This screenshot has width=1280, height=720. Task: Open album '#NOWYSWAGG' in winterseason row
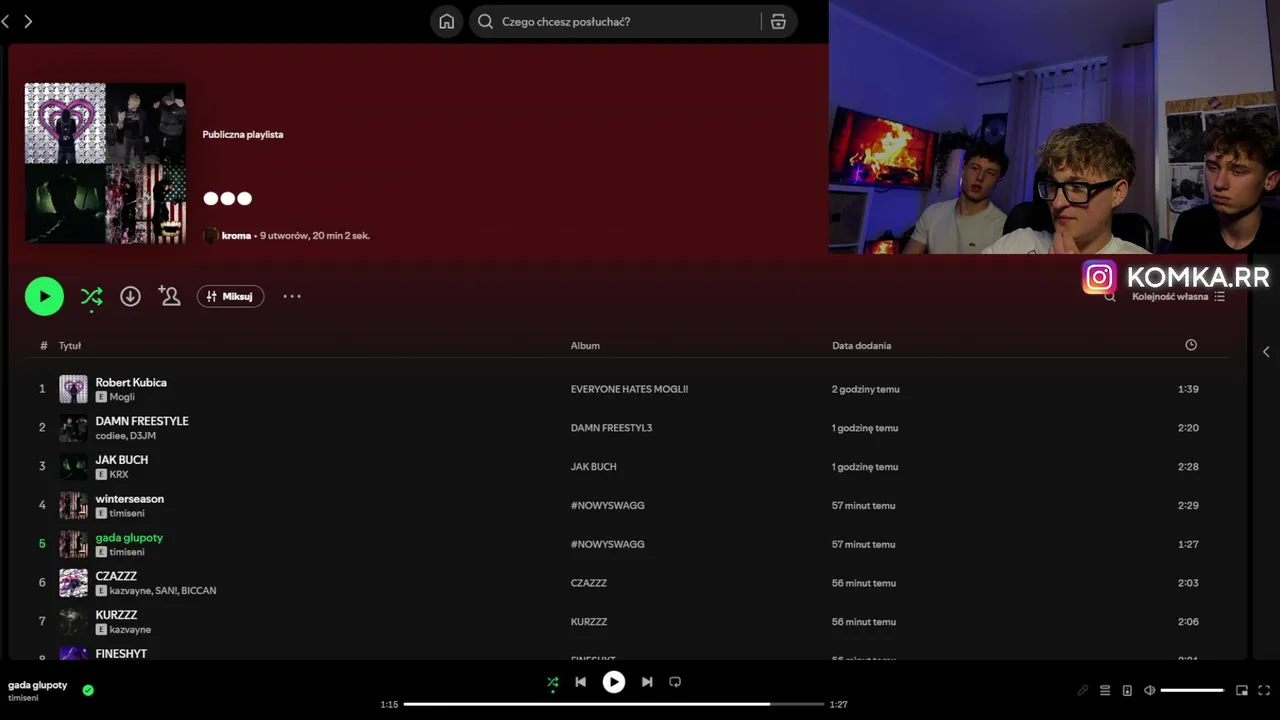[x=607, y=506]
